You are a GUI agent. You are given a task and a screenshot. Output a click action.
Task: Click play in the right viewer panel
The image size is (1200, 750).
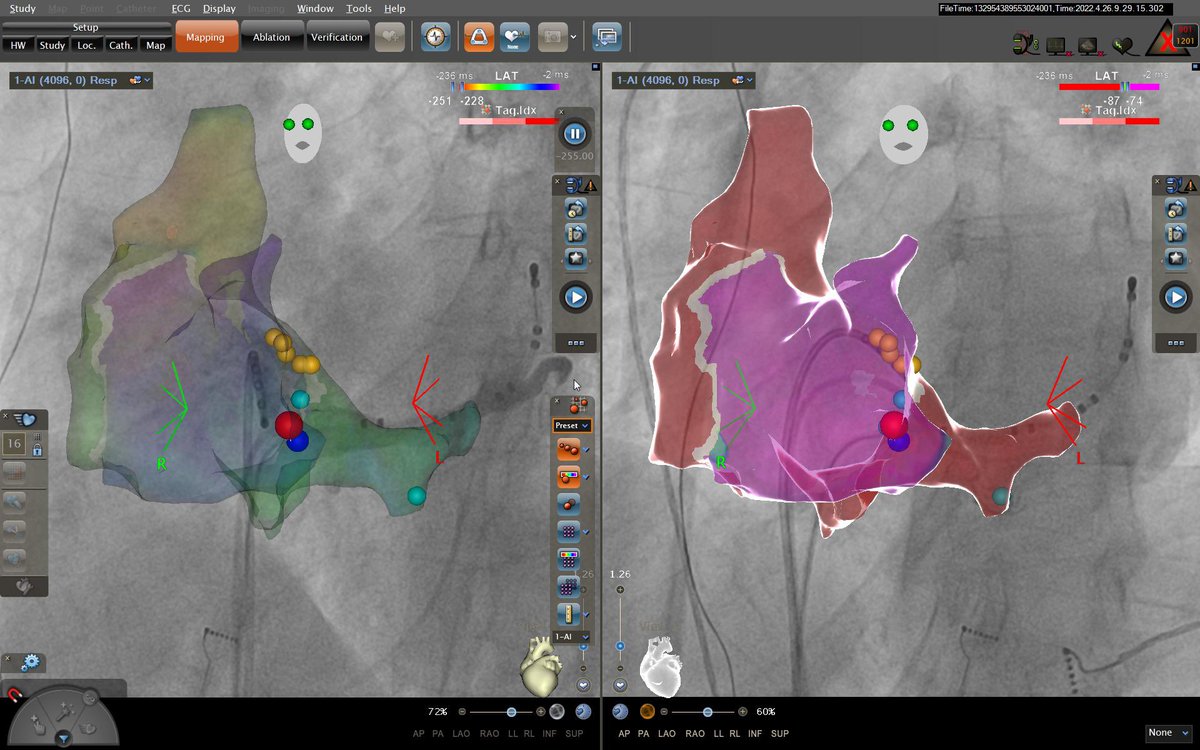tap(1175, 297)
